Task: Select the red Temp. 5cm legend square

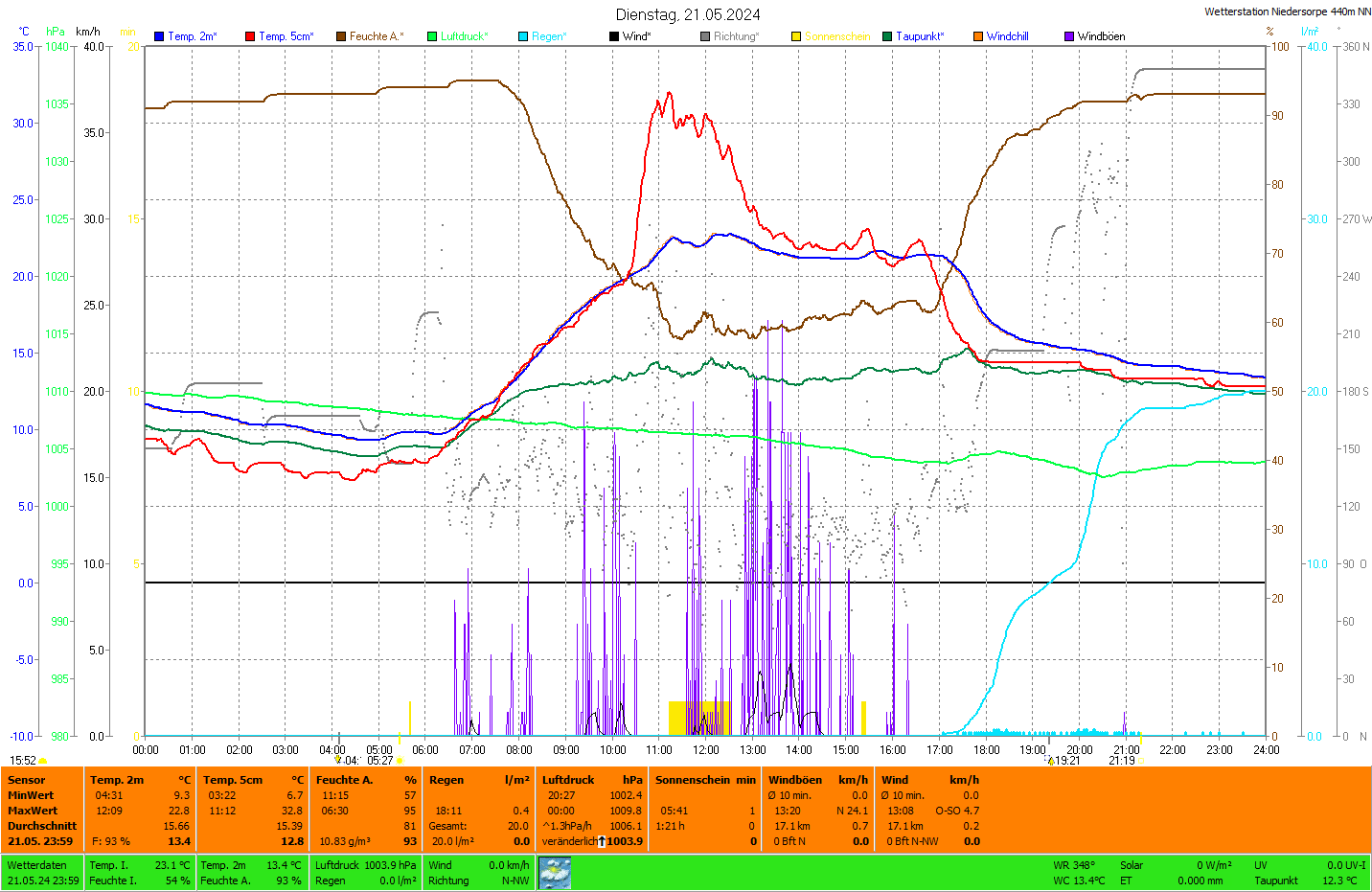Action: 250,36
